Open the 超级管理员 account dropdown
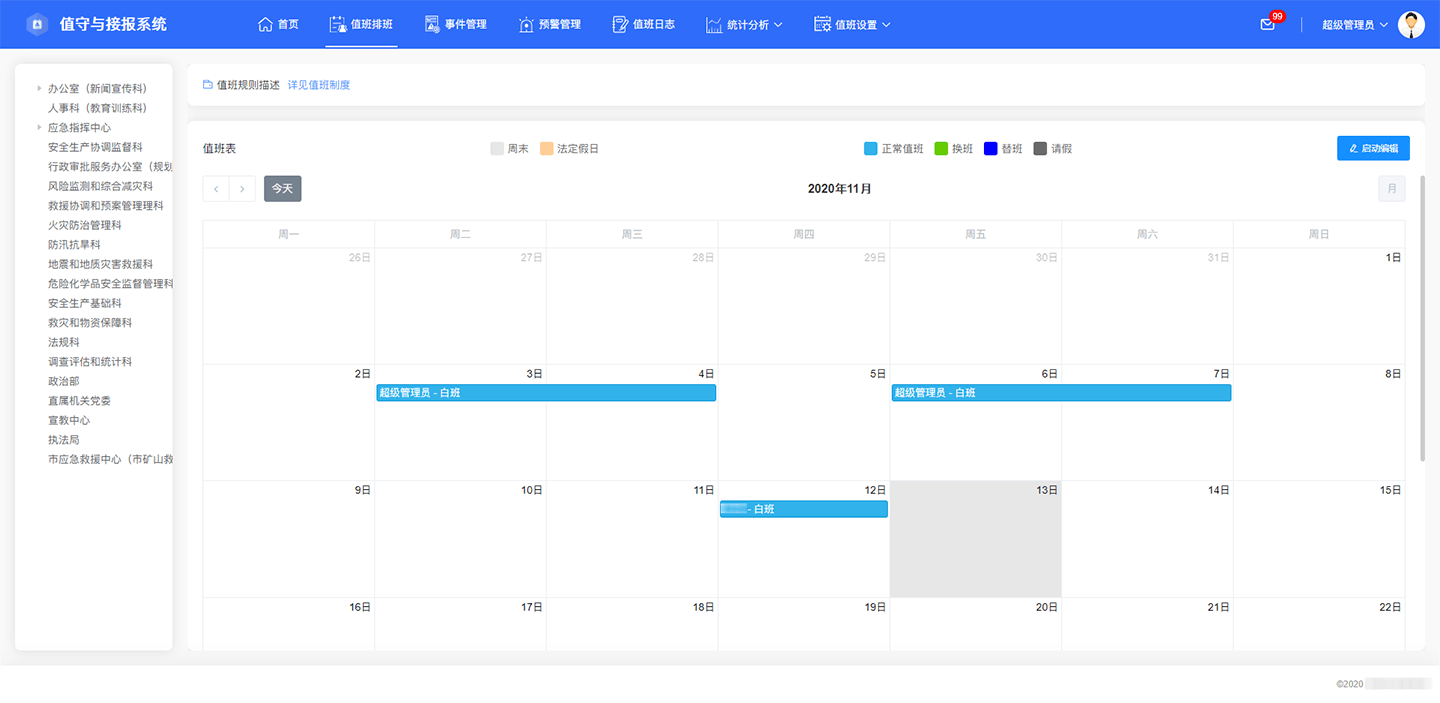Screen dimensions: 1440x703 point(1355,25)
